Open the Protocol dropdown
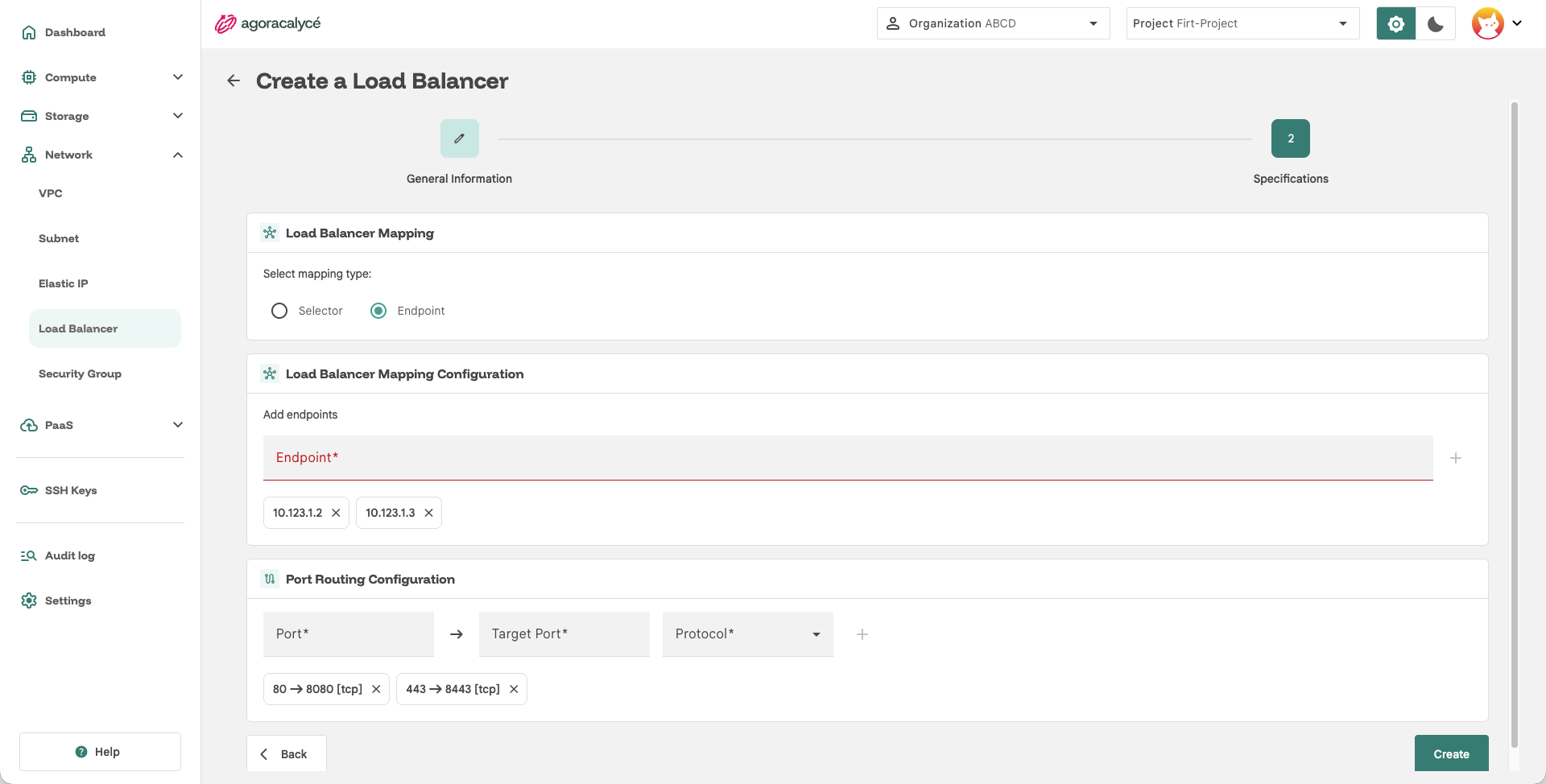 (748, 634)
